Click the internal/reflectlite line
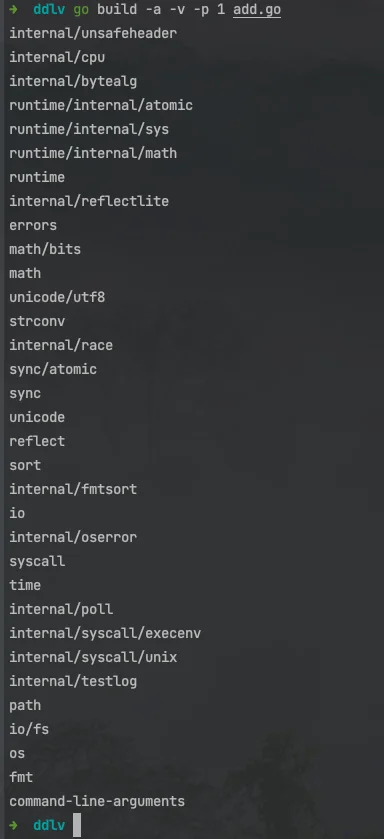This screenshot has width=384, height=839. (89, 201)
